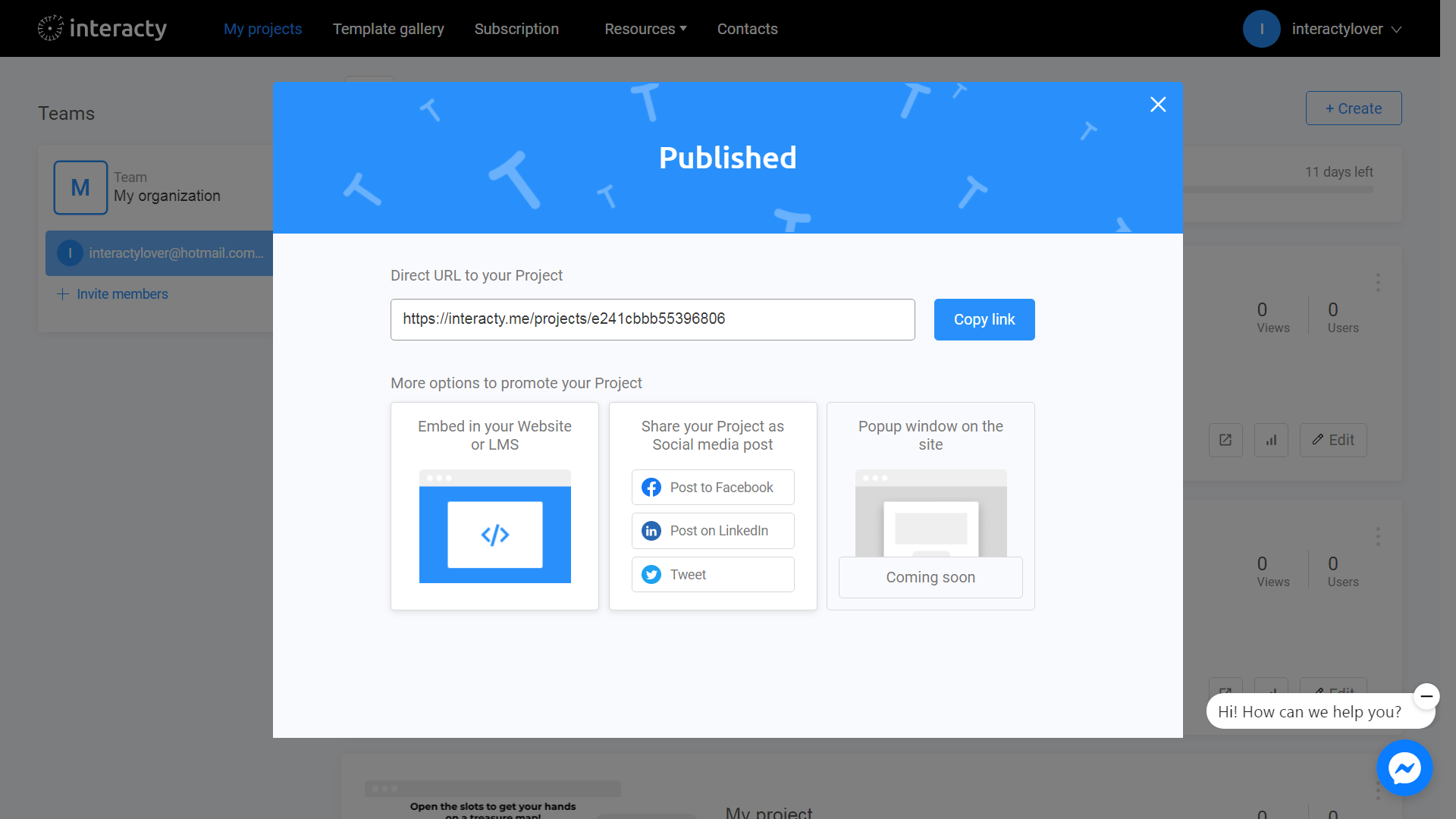The height and width of the screenshot is (819, 1456).
Task: Click the Facebook post icon
Action: pos(652,487)
